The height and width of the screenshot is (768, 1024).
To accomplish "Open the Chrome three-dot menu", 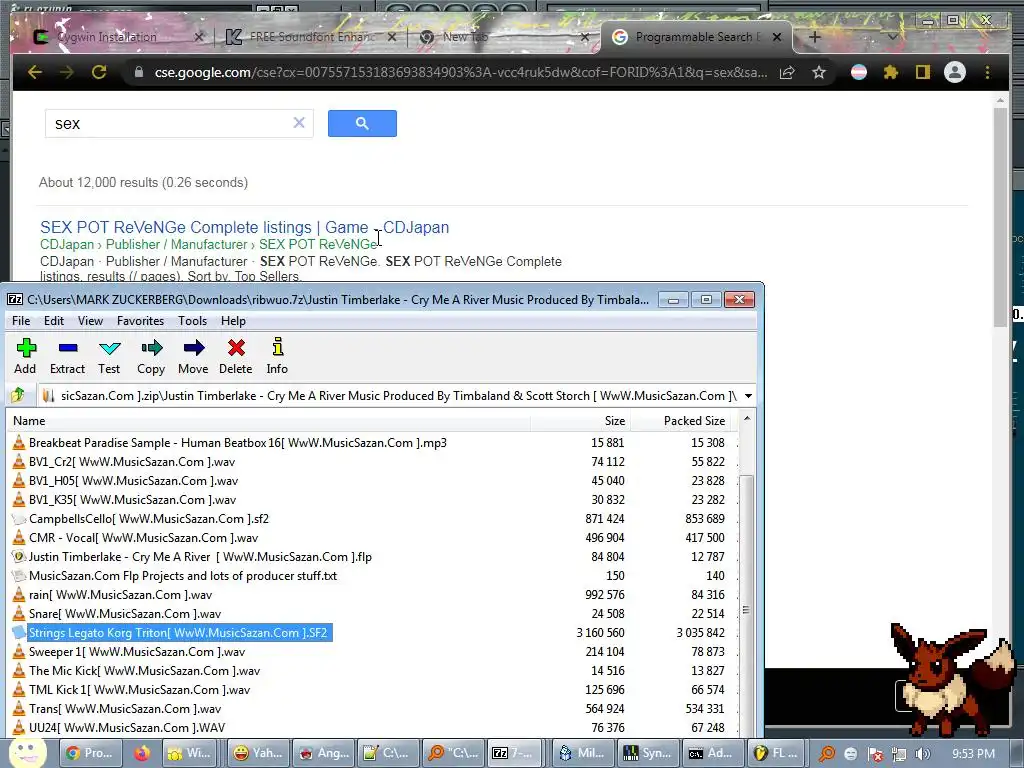I will point(987,72).
